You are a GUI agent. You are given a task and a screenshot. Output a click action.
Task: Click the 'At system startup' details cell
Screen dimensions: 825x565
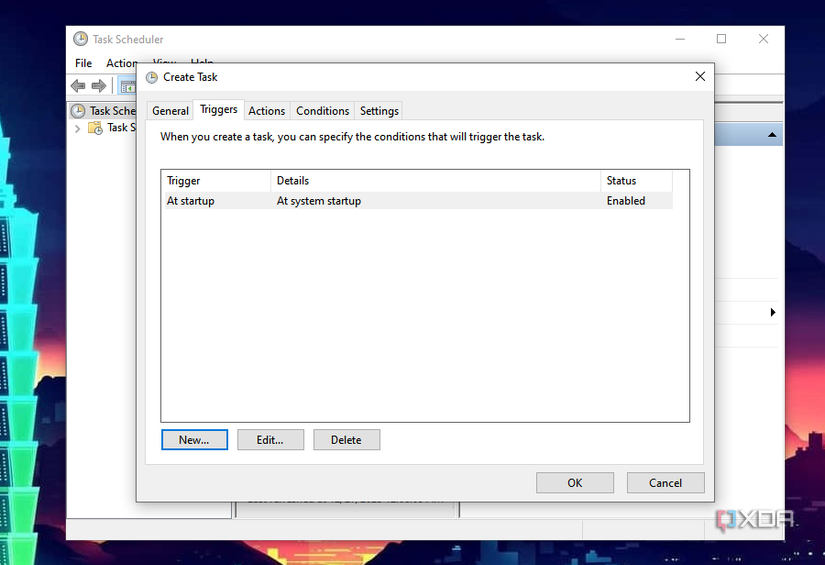(x=319, y=201)
